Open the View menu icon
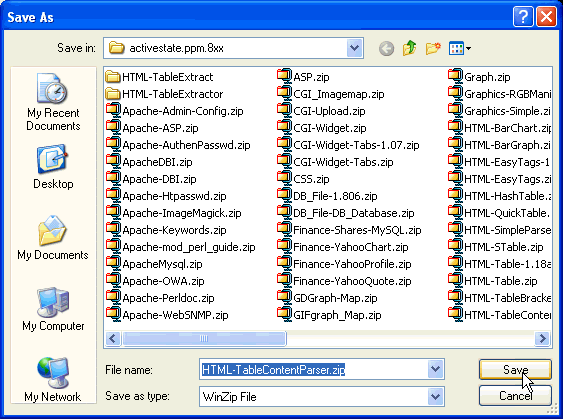Viewport: 563px width, 419px height. (x=460, y=48)
